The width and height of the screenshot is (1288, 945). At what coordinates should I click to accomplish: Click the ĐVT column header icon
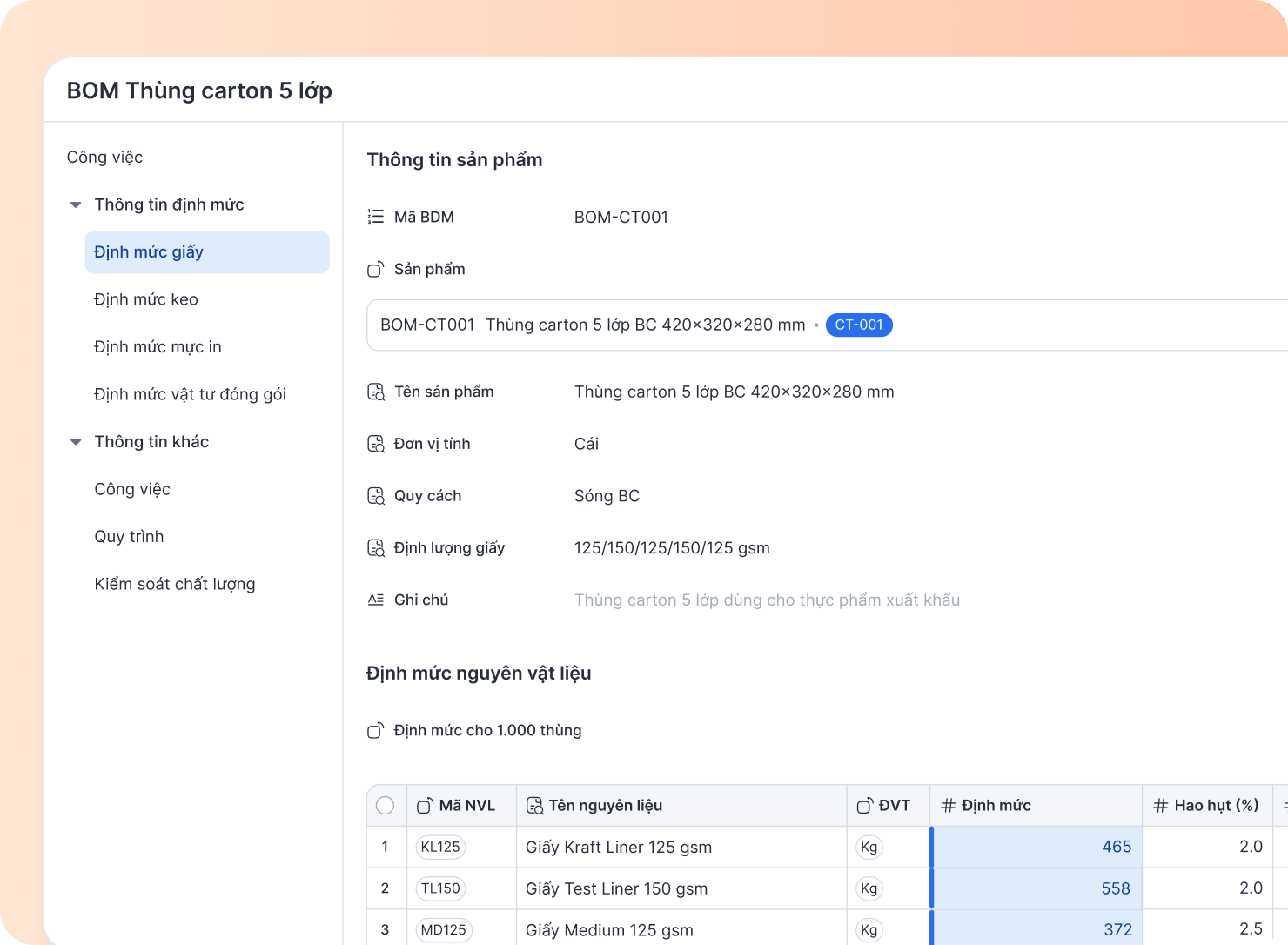click(865, 806)
